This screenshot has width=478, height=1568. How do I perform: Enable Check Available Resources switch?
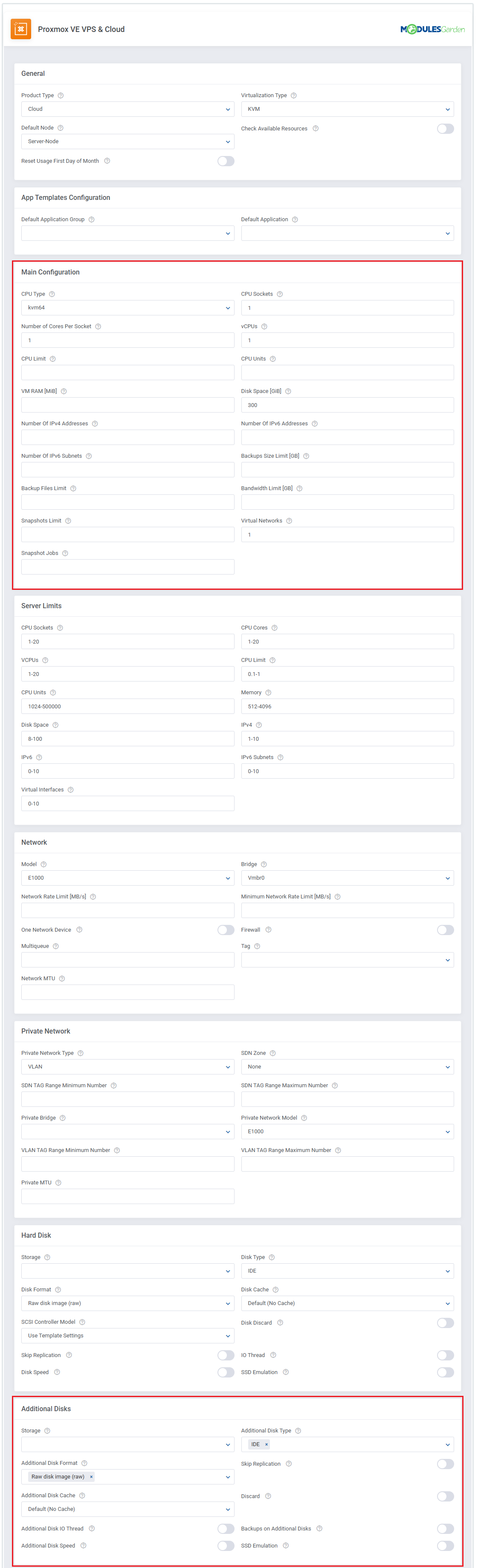pyautogui.click(x=445, y=128)
